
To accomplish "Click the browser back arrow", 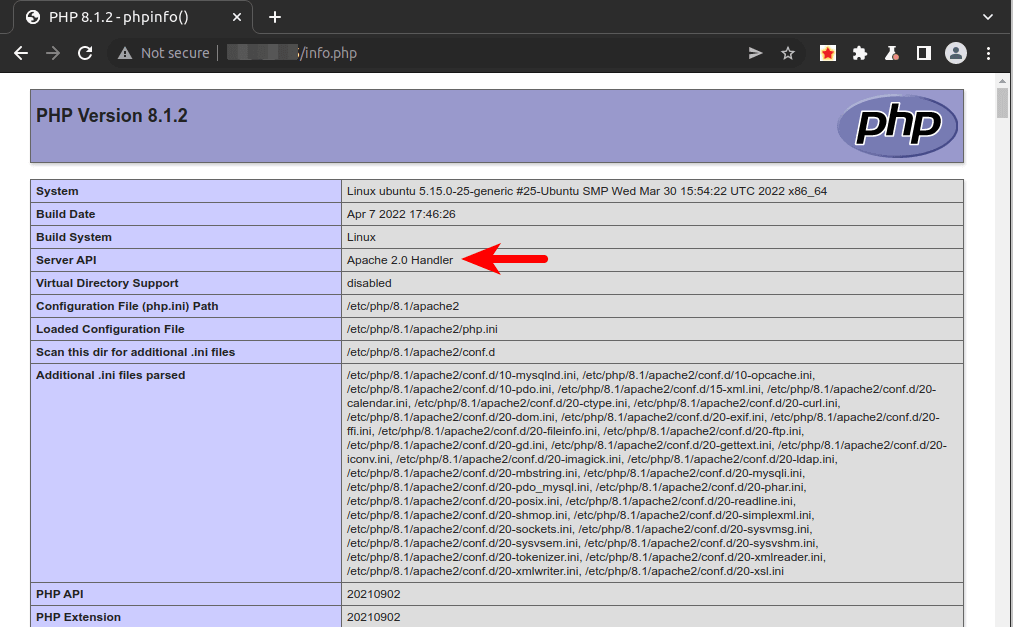I will click(21, 53).
